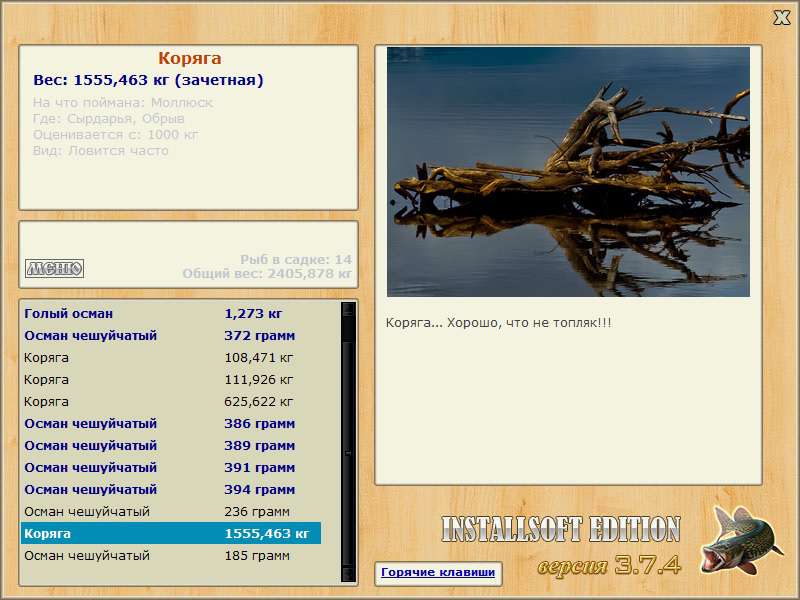Select the Осман чешуйчатый 185 грамм row
The image size is (800, 600).
171,555
